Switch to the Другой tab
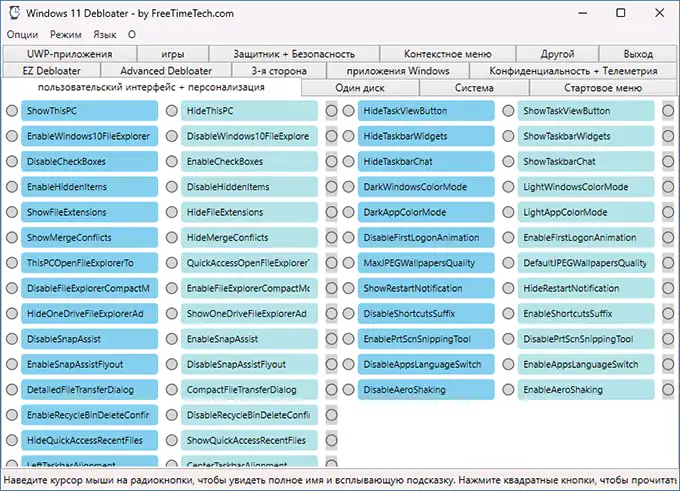This screenshot has height=491, width=680. pyautogui.click(x=557, y=54)
